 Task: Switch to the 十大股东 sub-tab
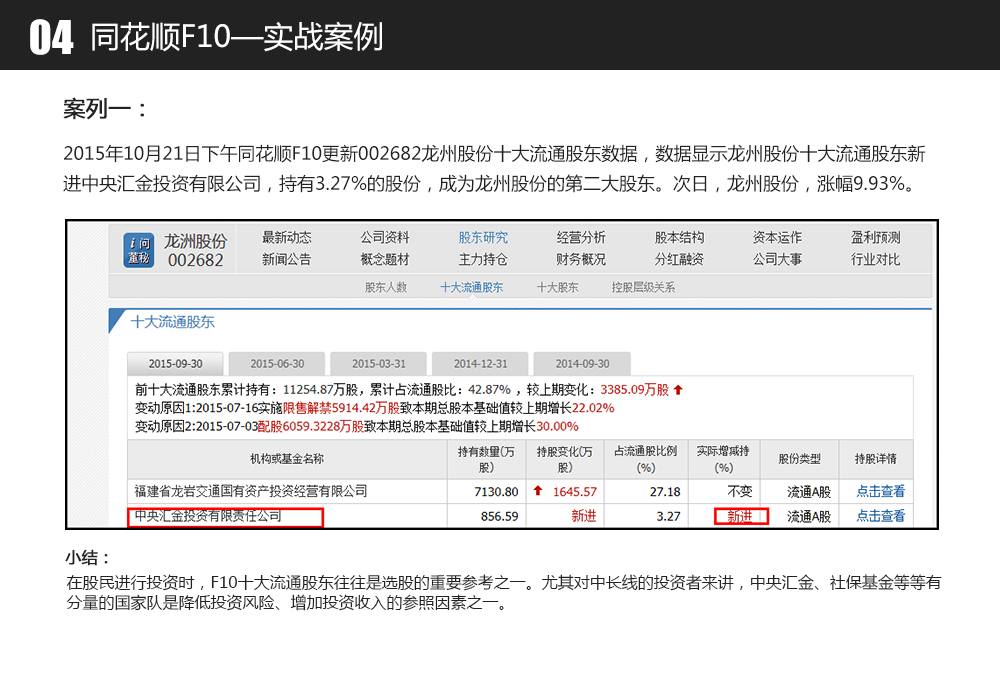click(x=557, y=287)
